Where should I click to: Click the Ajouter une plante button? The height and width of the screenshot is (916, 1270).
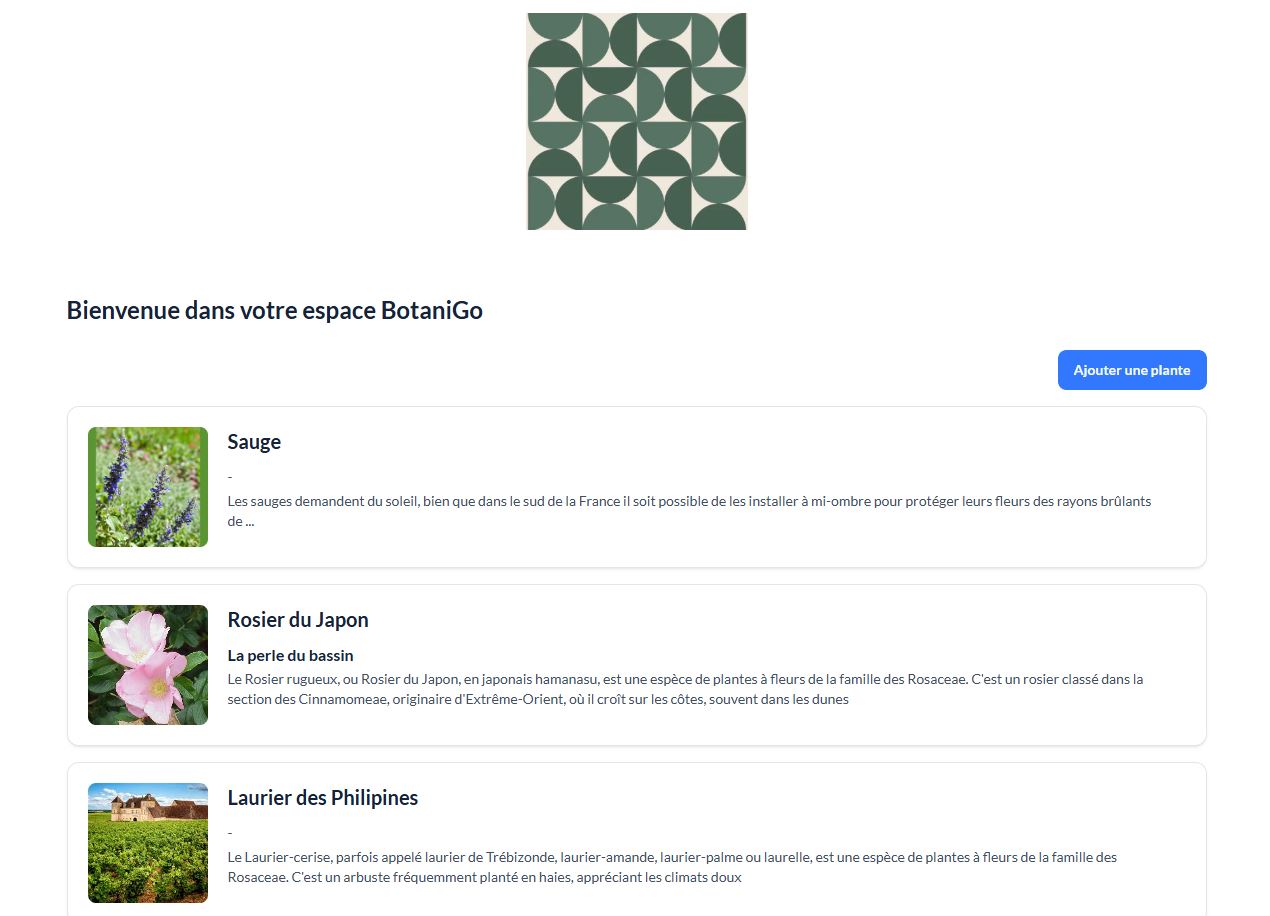click(x=1132, y=370)
